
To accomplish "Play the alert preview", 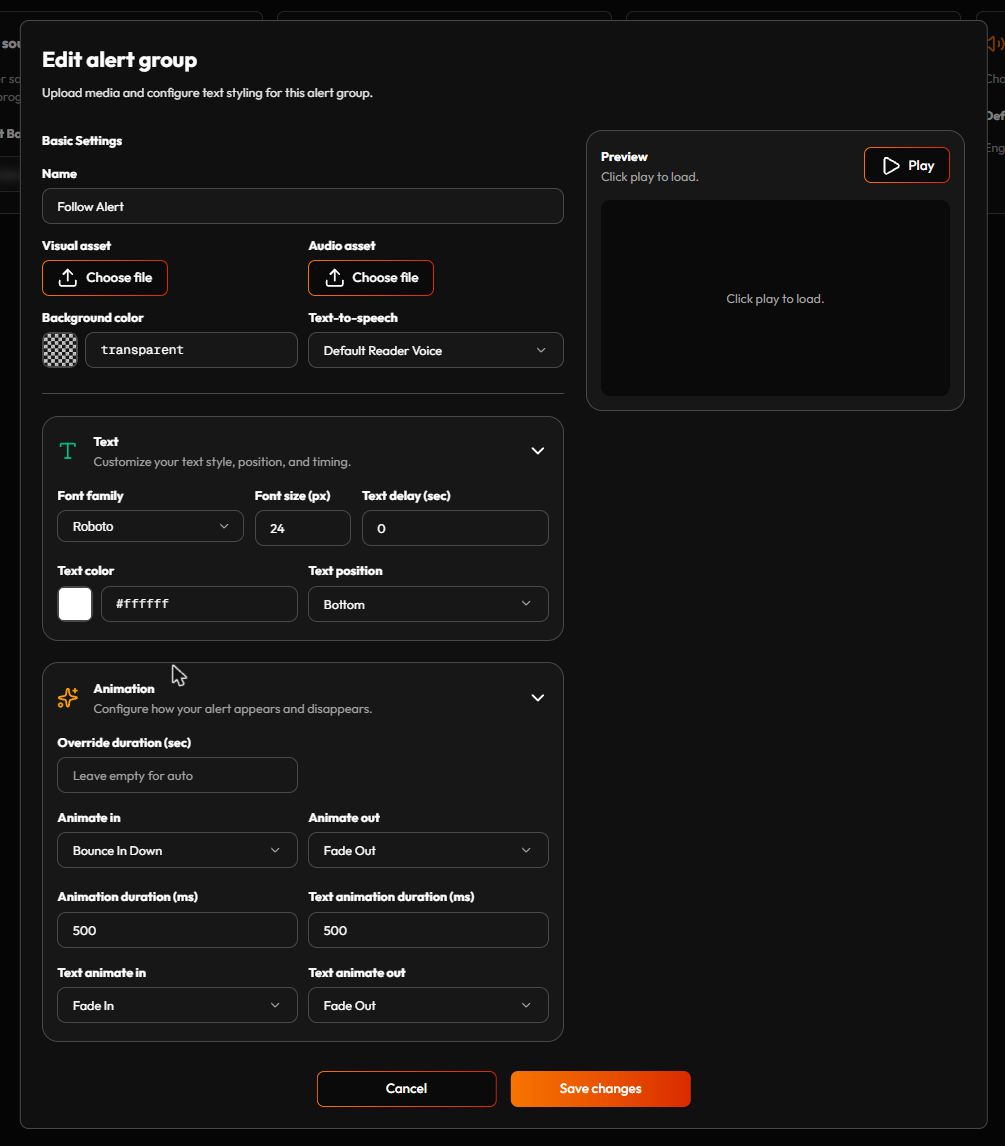I will [907, 165].
